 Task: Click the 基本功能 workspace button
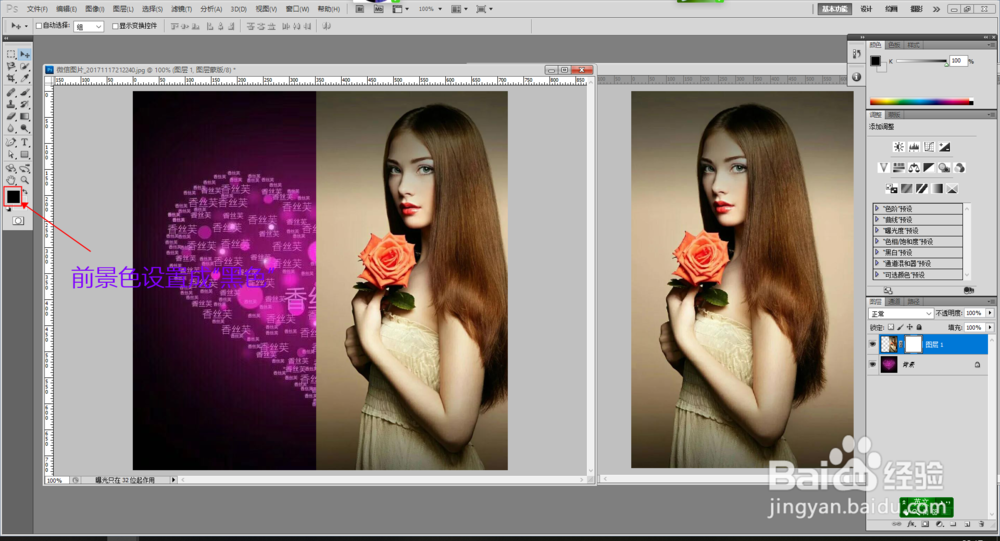(834, 9)
